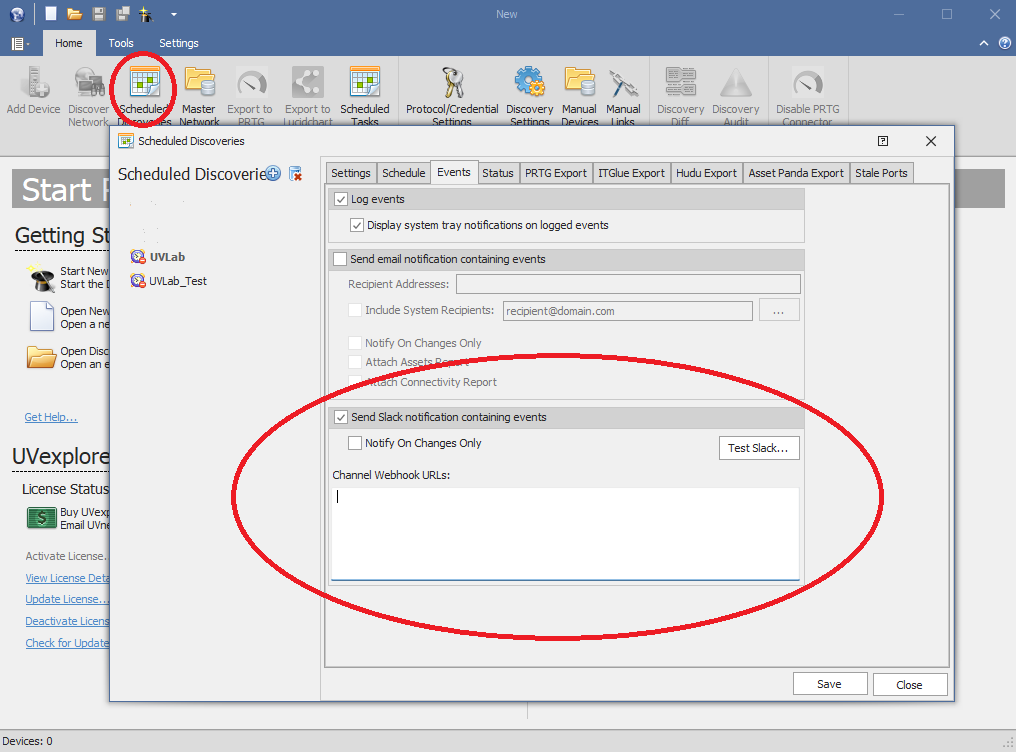The width and height of the screenshot is (1016, 752).
Task: Toggle Include System Recipients checkbox
Action: (x=355, y=310)
